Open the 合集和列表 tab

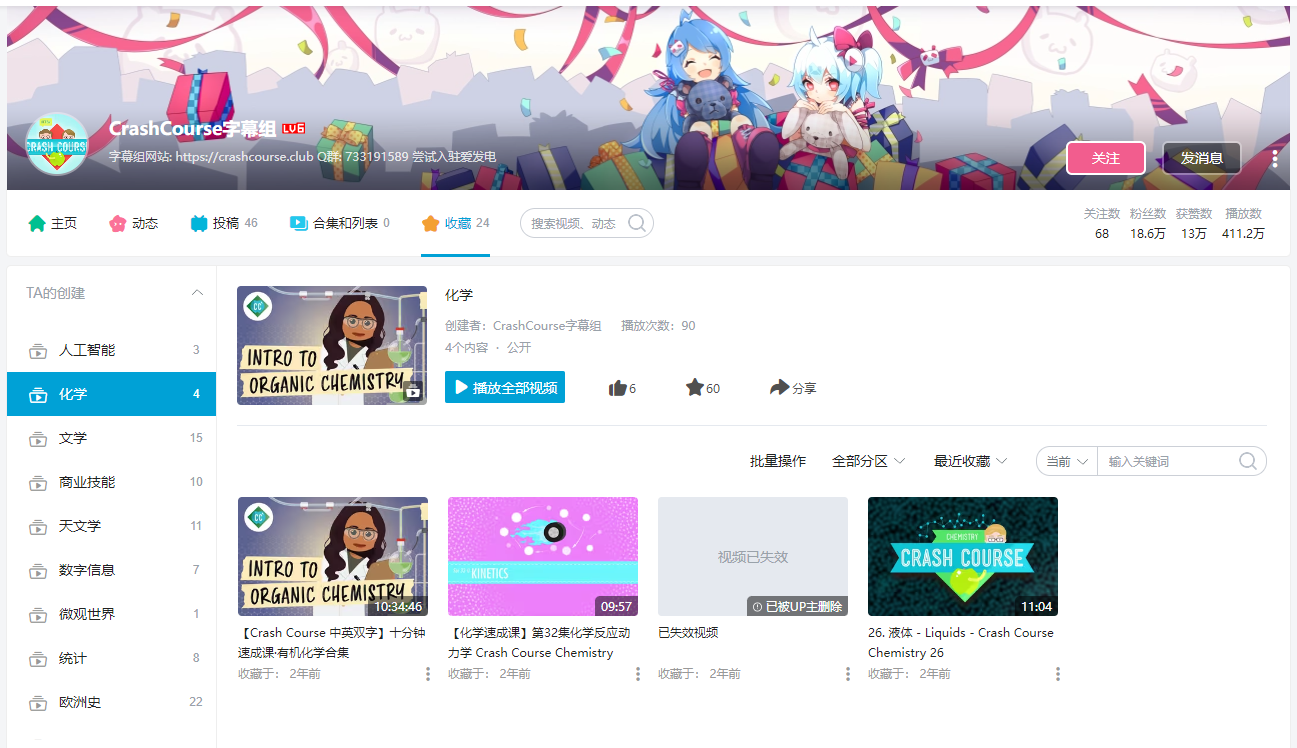click(340, 223)
